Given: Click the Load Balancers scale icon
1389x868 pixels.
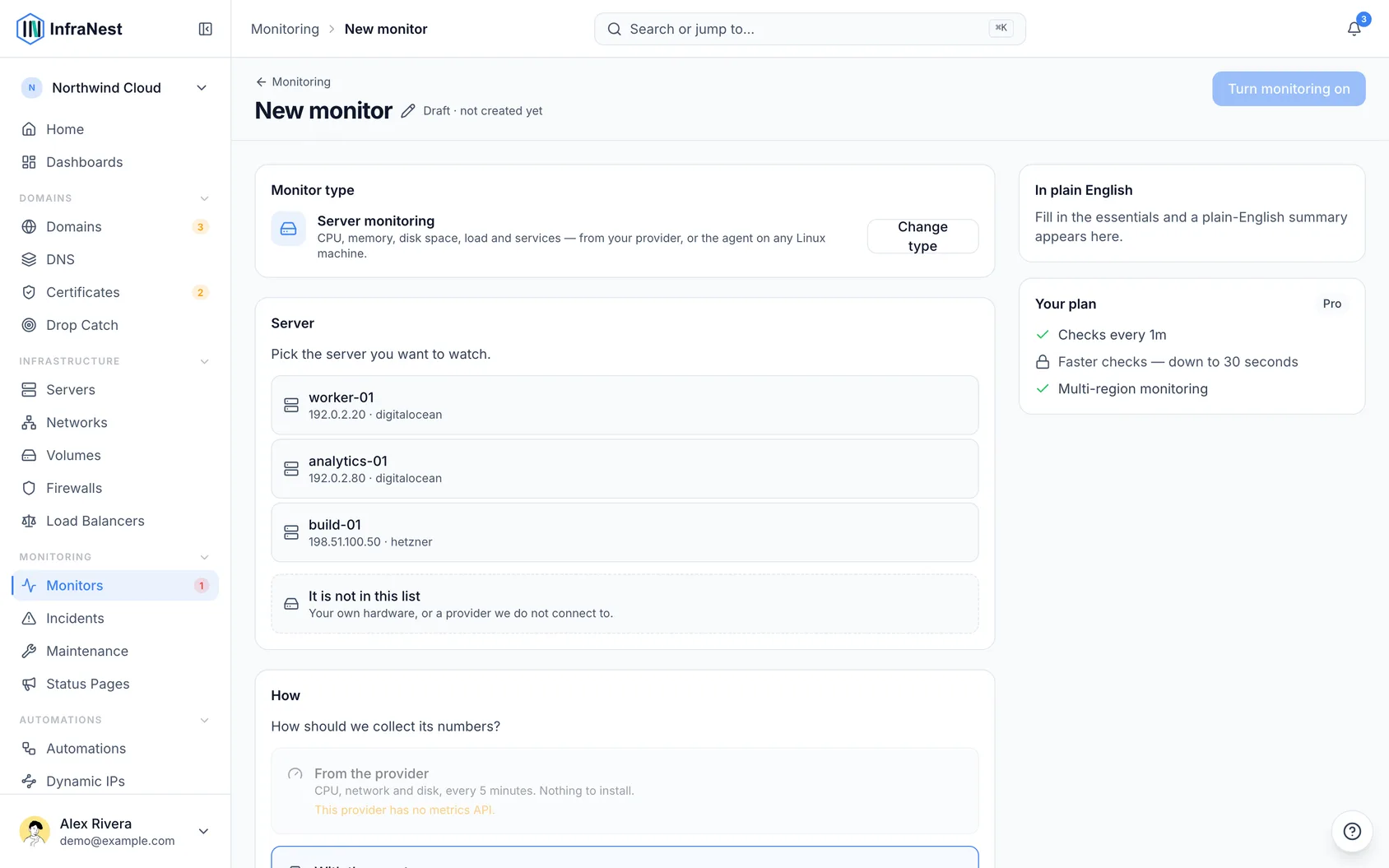Looking at the screenshot, I should click(x=29, y=521).
